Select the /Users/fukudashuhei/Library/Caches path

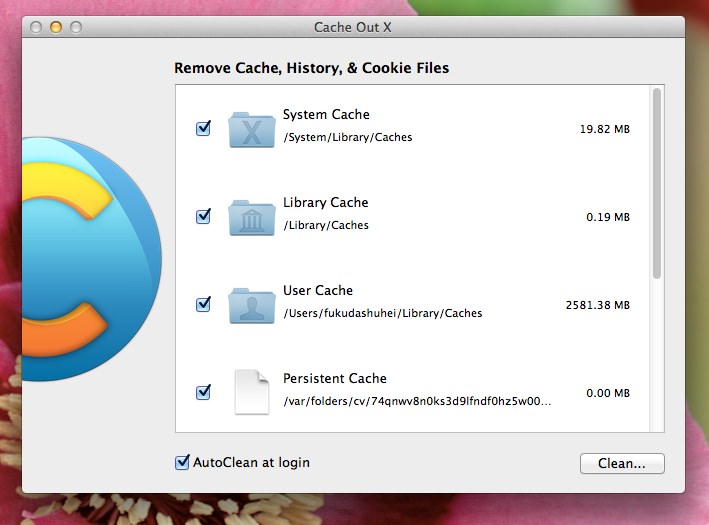coord(383,313)
